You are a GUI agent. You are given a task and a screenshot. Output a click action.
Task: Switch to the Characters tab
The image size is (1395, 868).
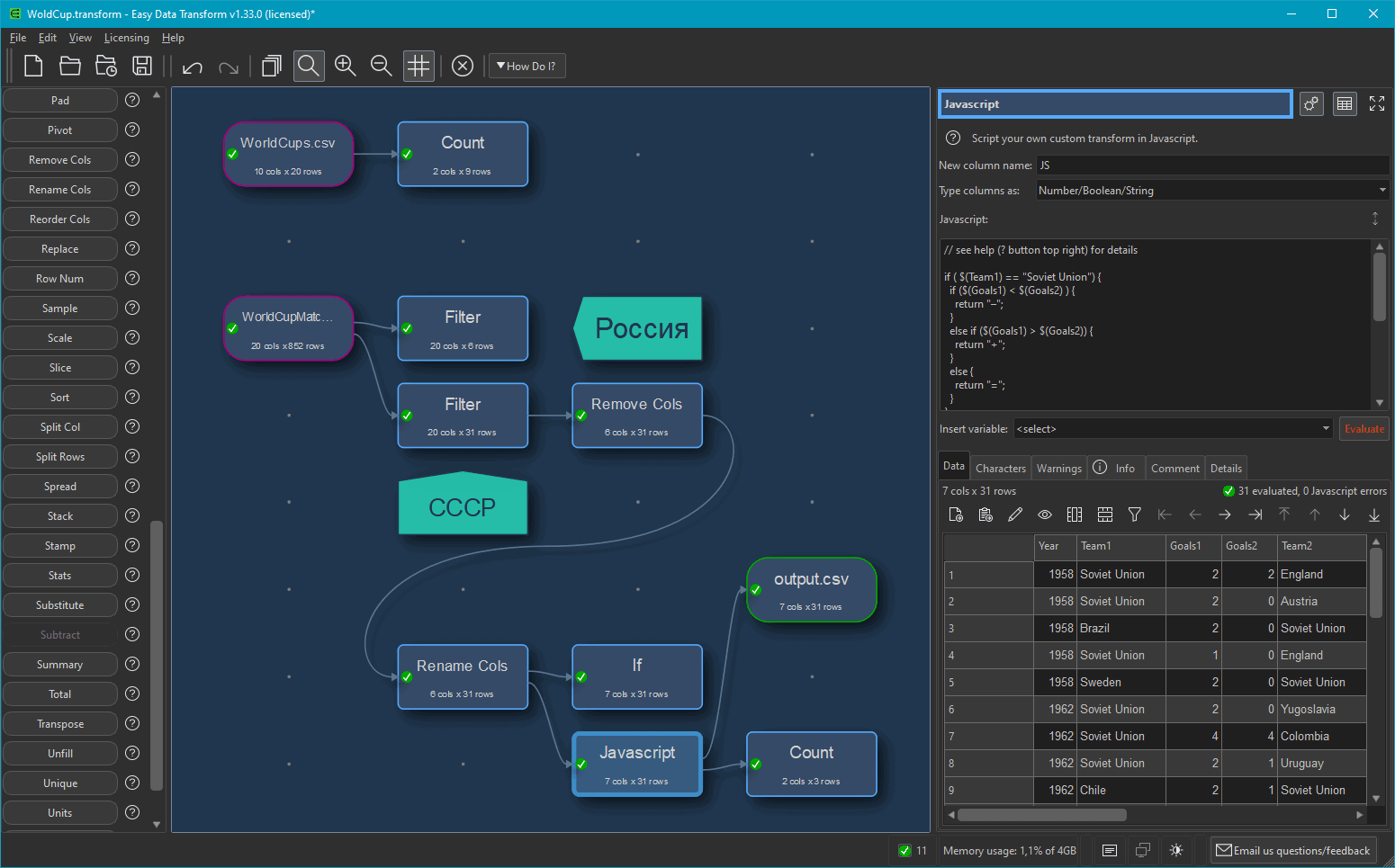[x=1001, y=468]
